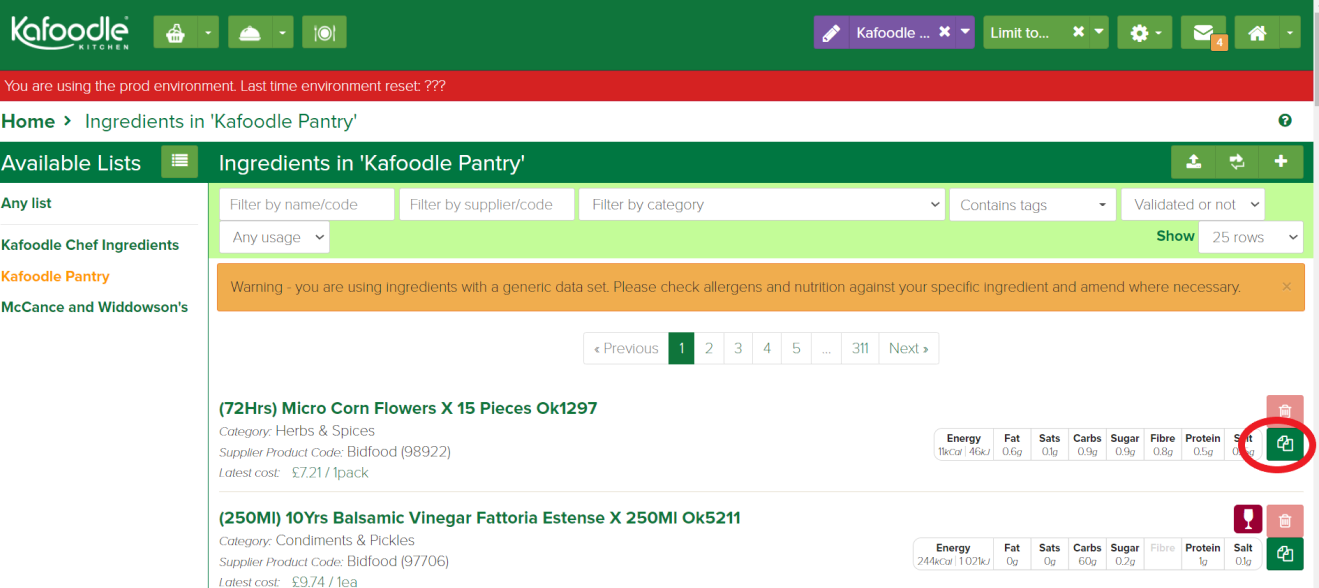This screenshot has width=1319, height=588.
Task: Jump to results page 311
Action: (860, 348)
